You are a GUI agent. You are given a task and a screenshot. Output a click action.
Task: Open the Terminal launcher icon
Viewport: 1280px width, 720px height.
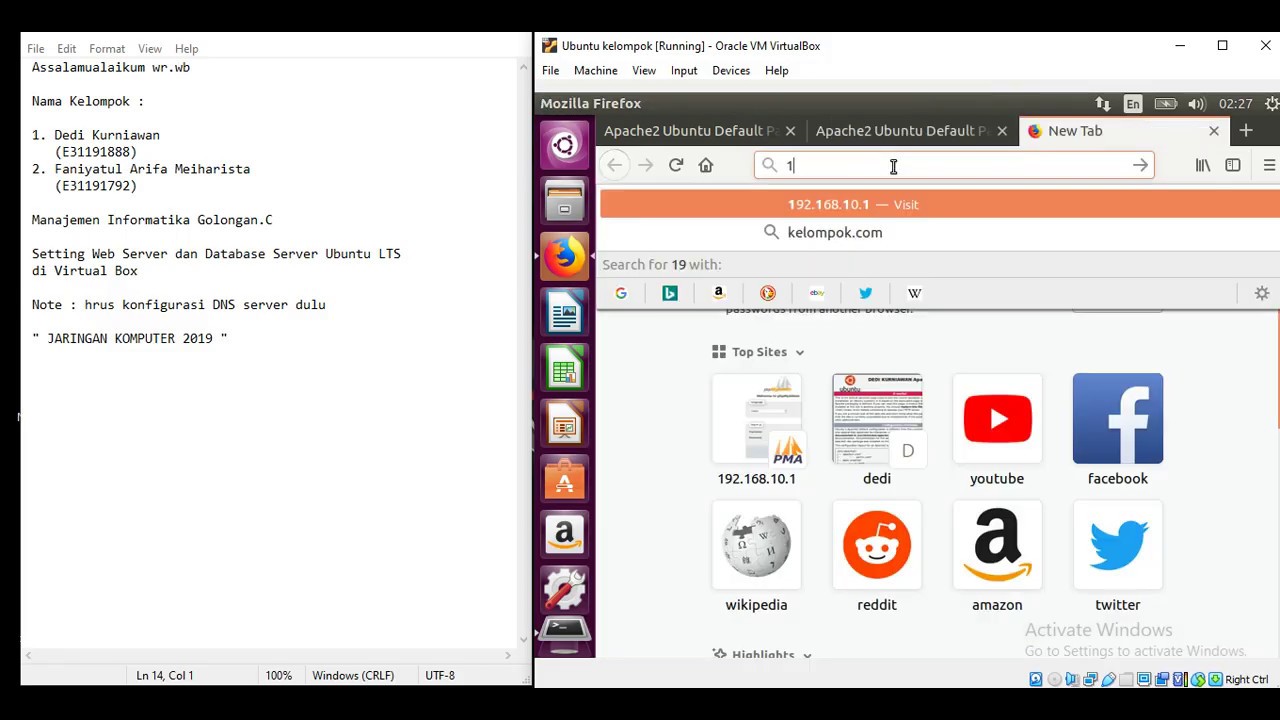pyautogui.click(x=564, y=634)
